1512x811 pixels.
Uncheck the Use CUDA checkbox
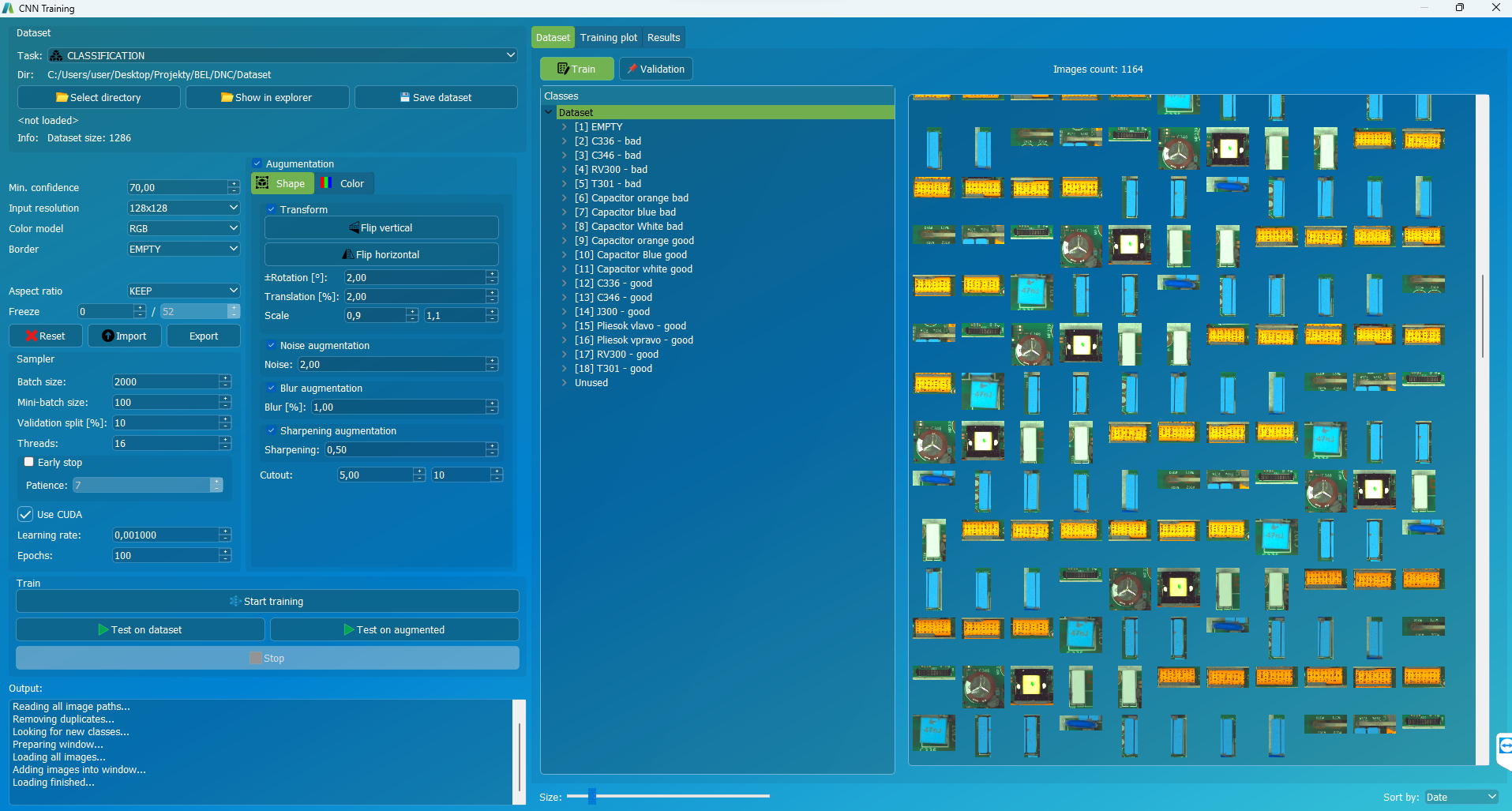pyautogui.click(x=25, y=514)
